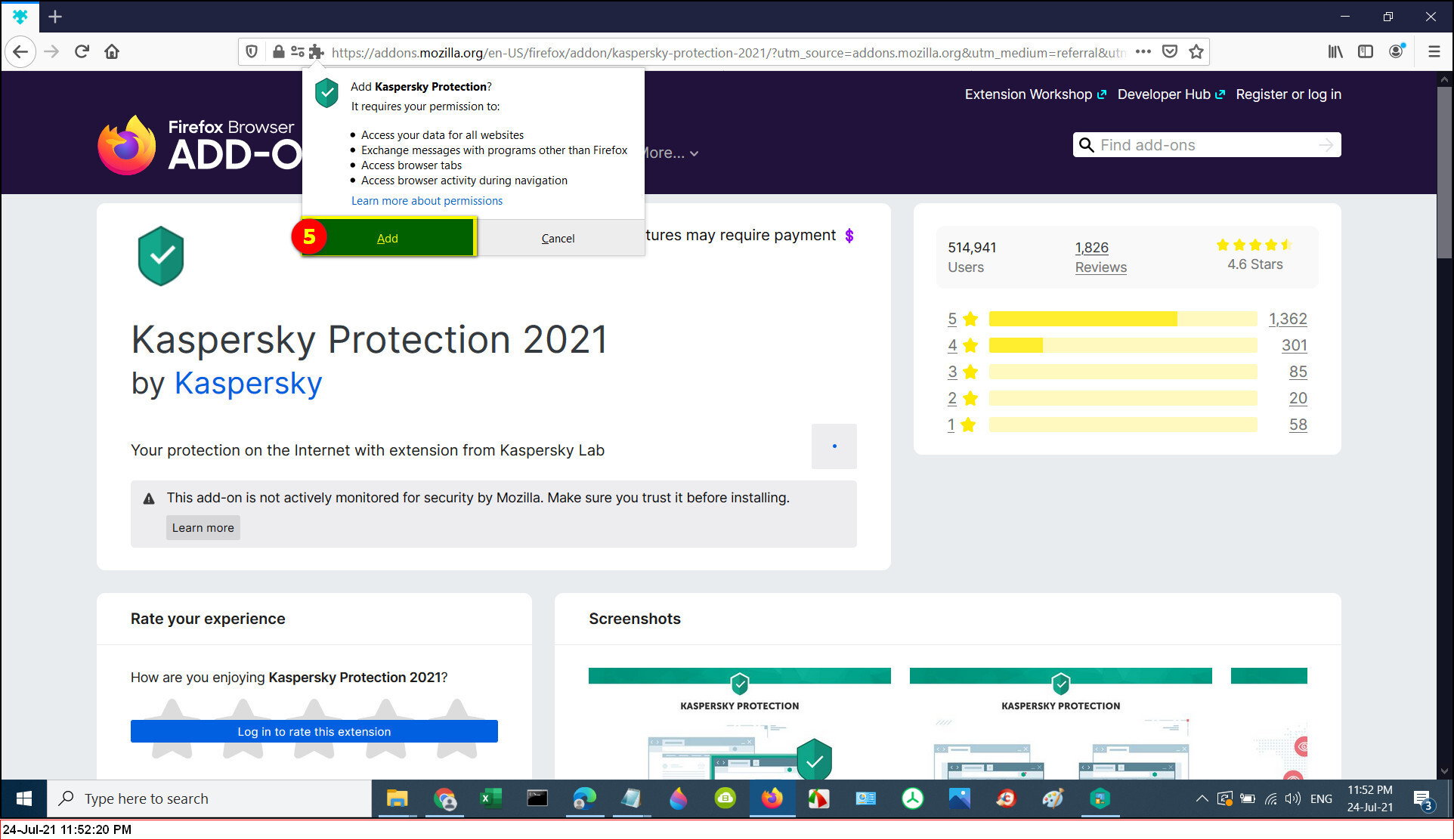Filter reviews by 4 star bar
The image size is (1454, 840).
1122,345
